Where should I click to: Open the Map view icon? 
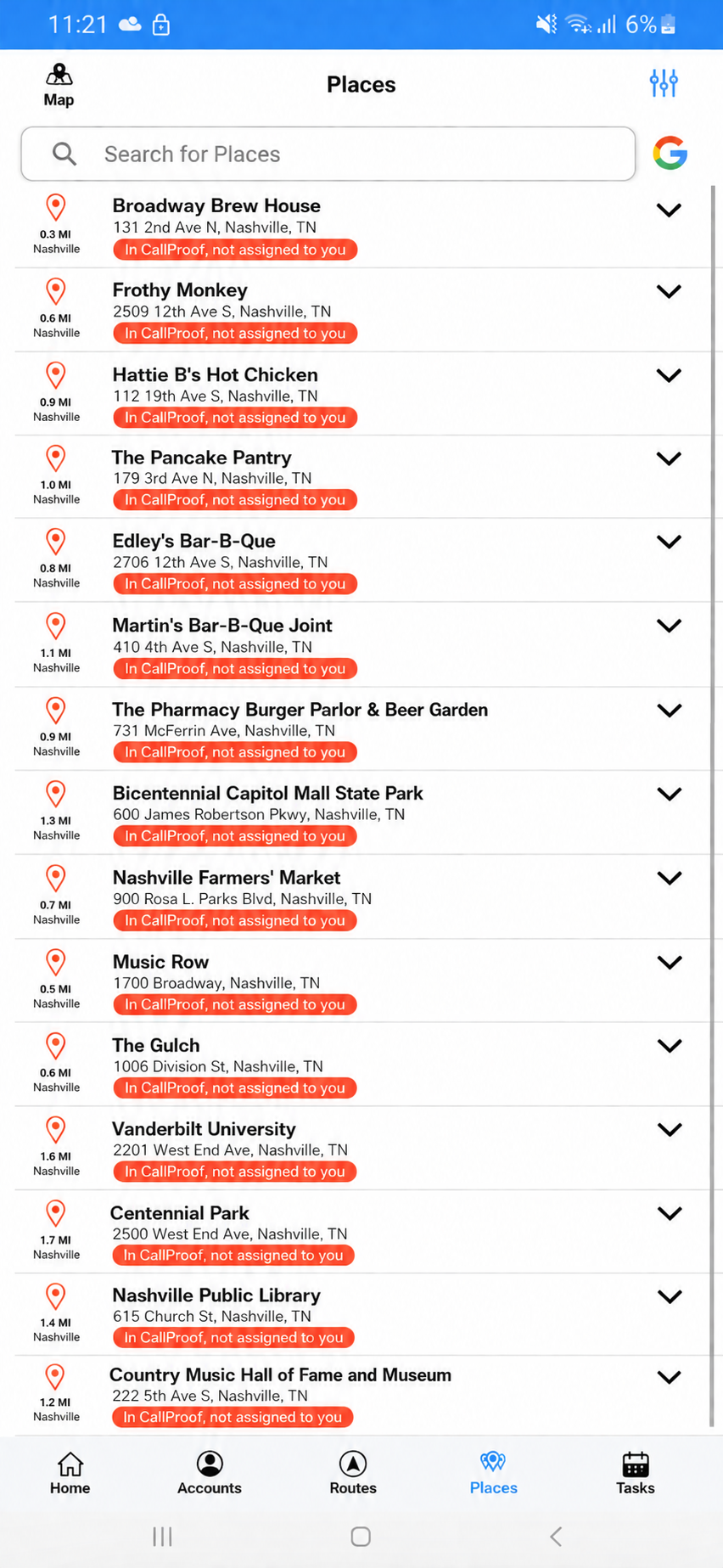(x=59, y=76)
